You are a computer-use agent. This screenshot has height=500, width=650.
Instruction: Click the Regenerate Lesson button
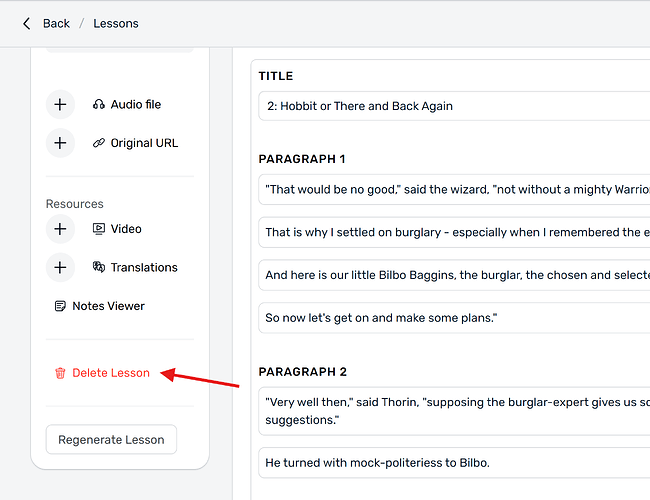point(111,439)
